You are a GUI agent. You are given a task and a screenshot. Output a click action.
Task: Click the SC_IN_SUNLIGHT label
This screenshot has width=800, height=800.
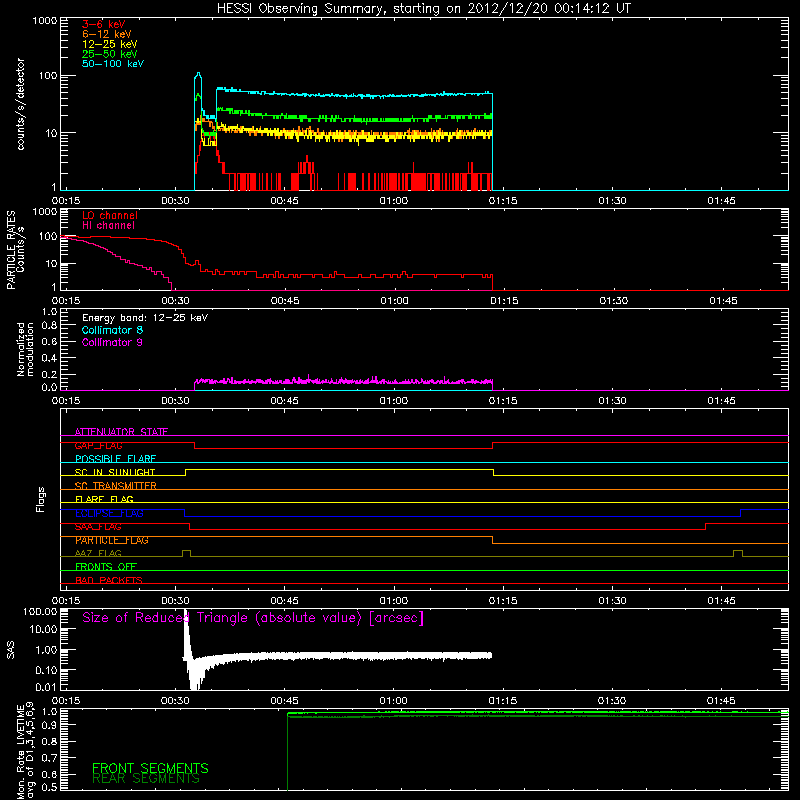pyautogui.click(x=115, y=472)
